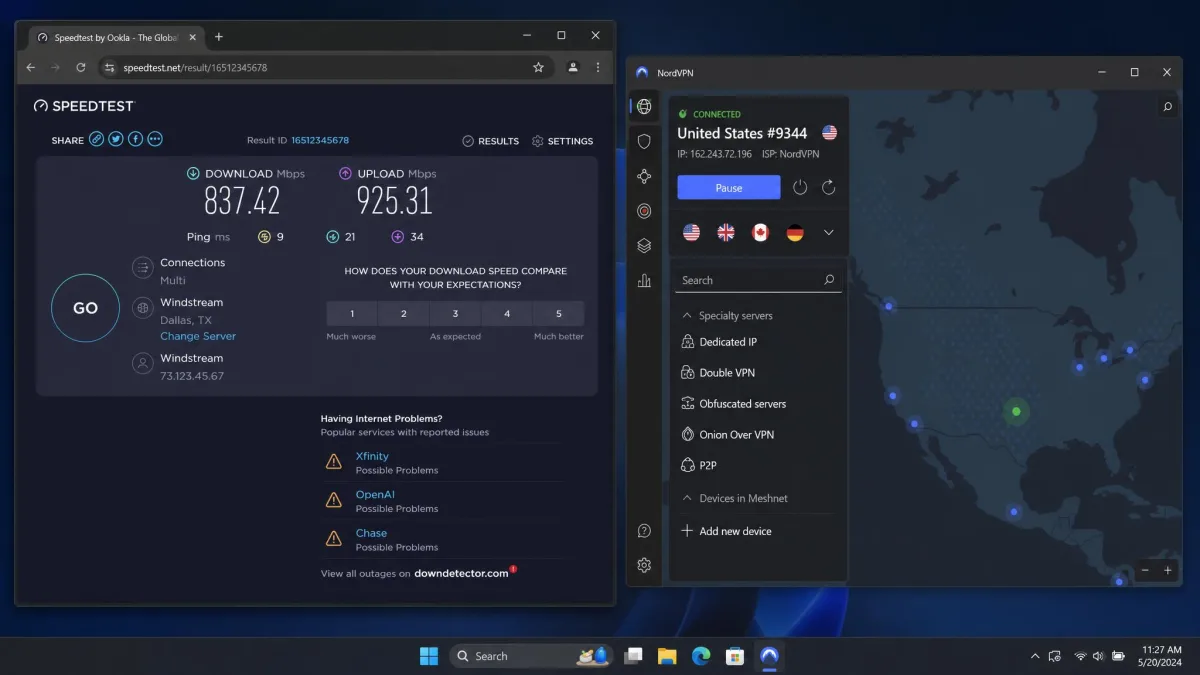Open a new Chrome tab
Screen dimensions: 1200x675
click(x=219, y=37)
